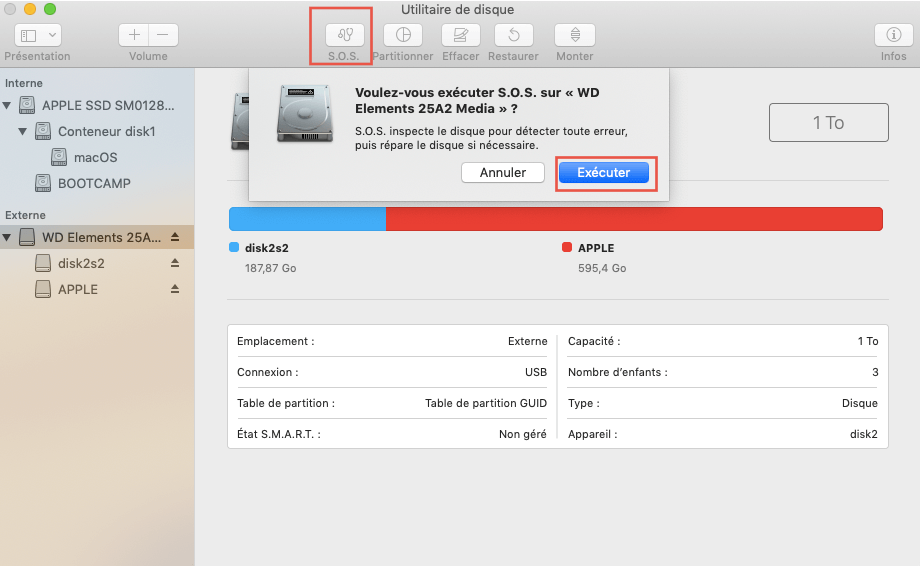Screen dimensions: 920x566
Task: Select the macOS volume in sidebar
Action: pyautogui.click(x=95, y=157)
